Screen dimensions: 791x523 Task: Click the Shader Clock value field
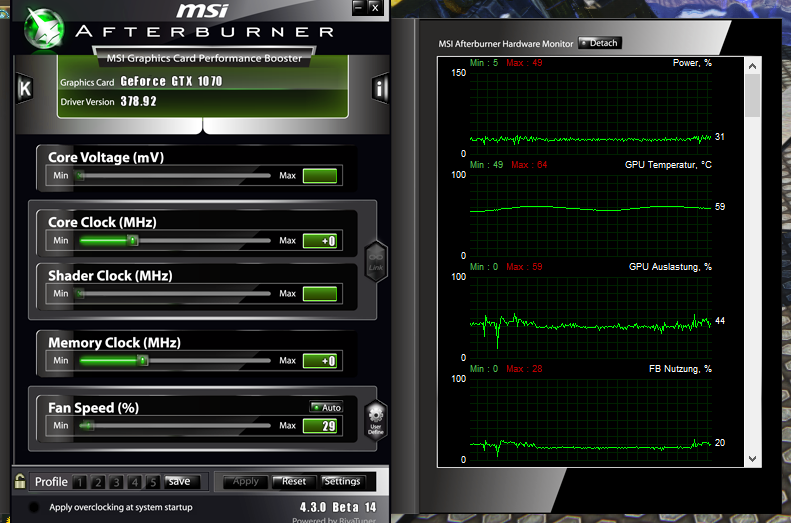pyautogui.click(x=320, y=294)
